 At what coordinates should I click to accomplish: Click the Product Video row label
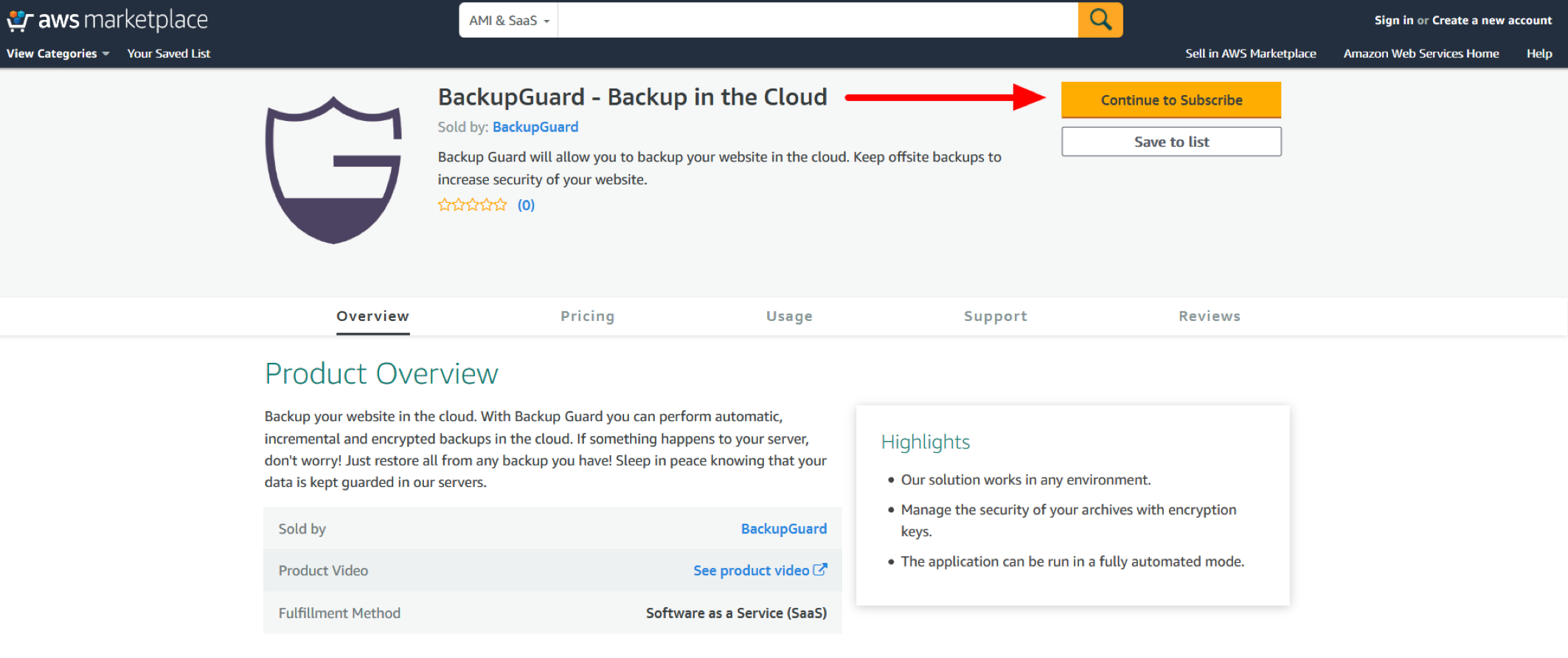click(323, 571)
